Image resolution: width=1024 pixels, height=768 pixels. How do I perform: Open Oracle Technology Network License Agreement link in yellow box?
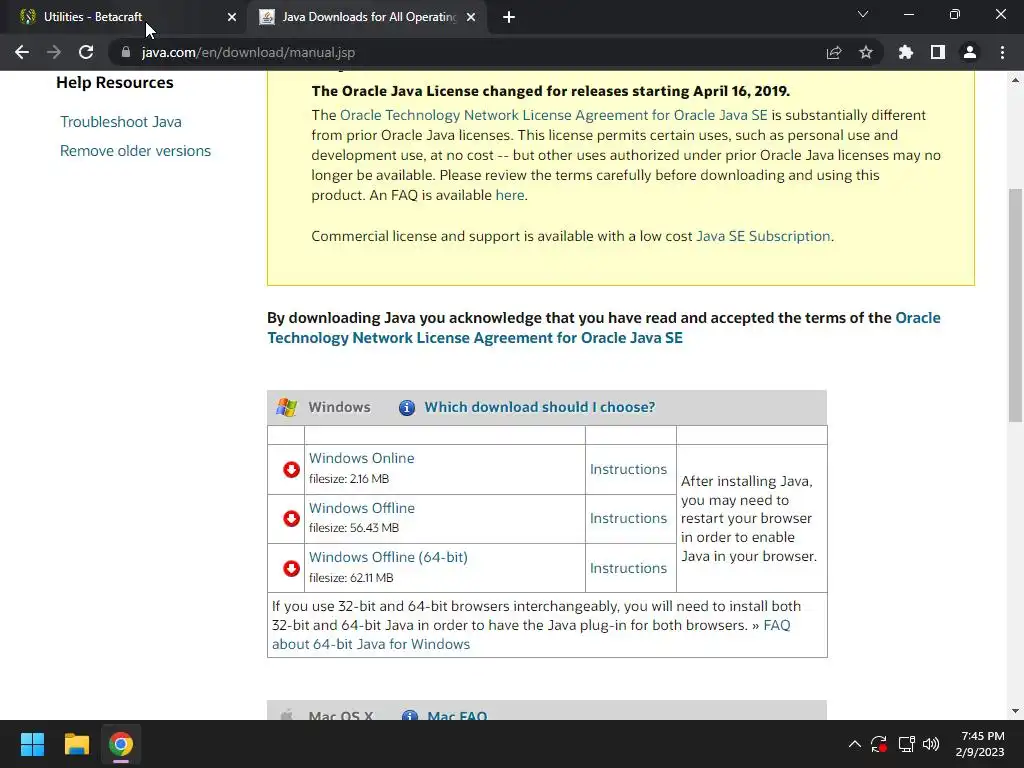point(553,115)
